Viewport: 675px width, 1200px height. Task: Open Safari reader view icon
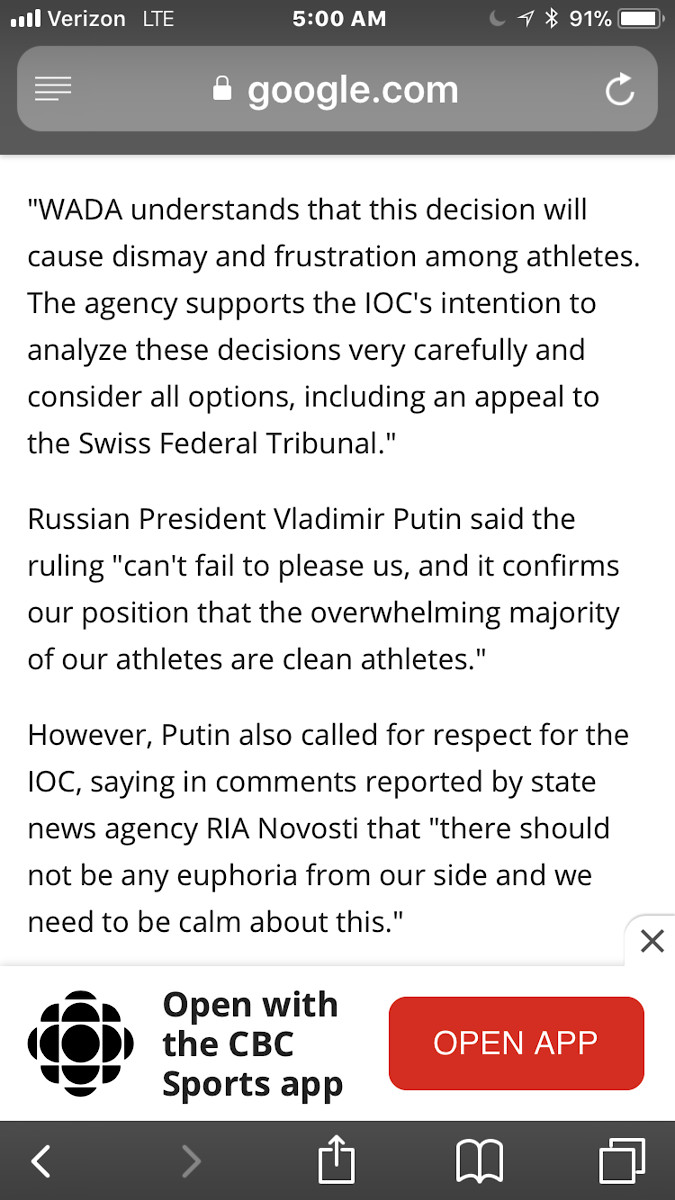53,90
